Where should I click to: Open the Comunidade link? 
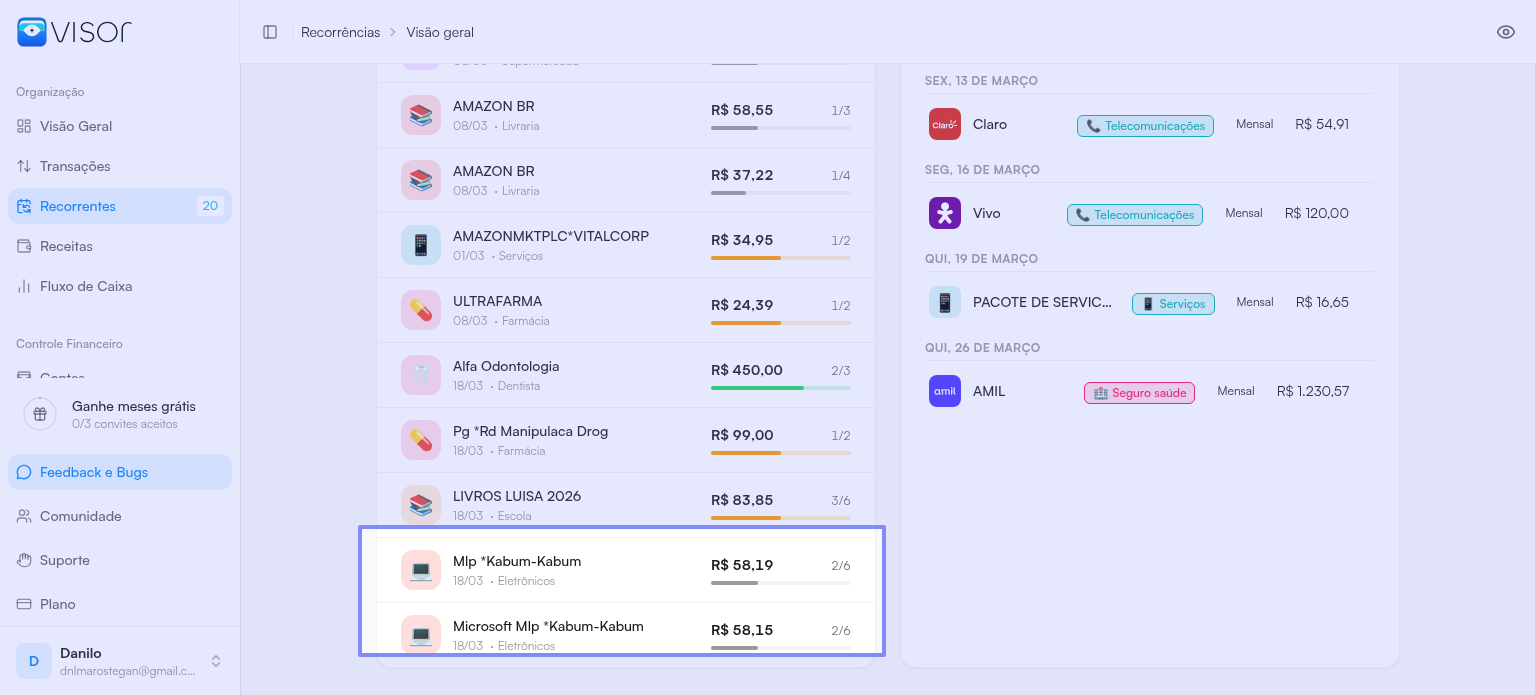[x=80, y=516]
